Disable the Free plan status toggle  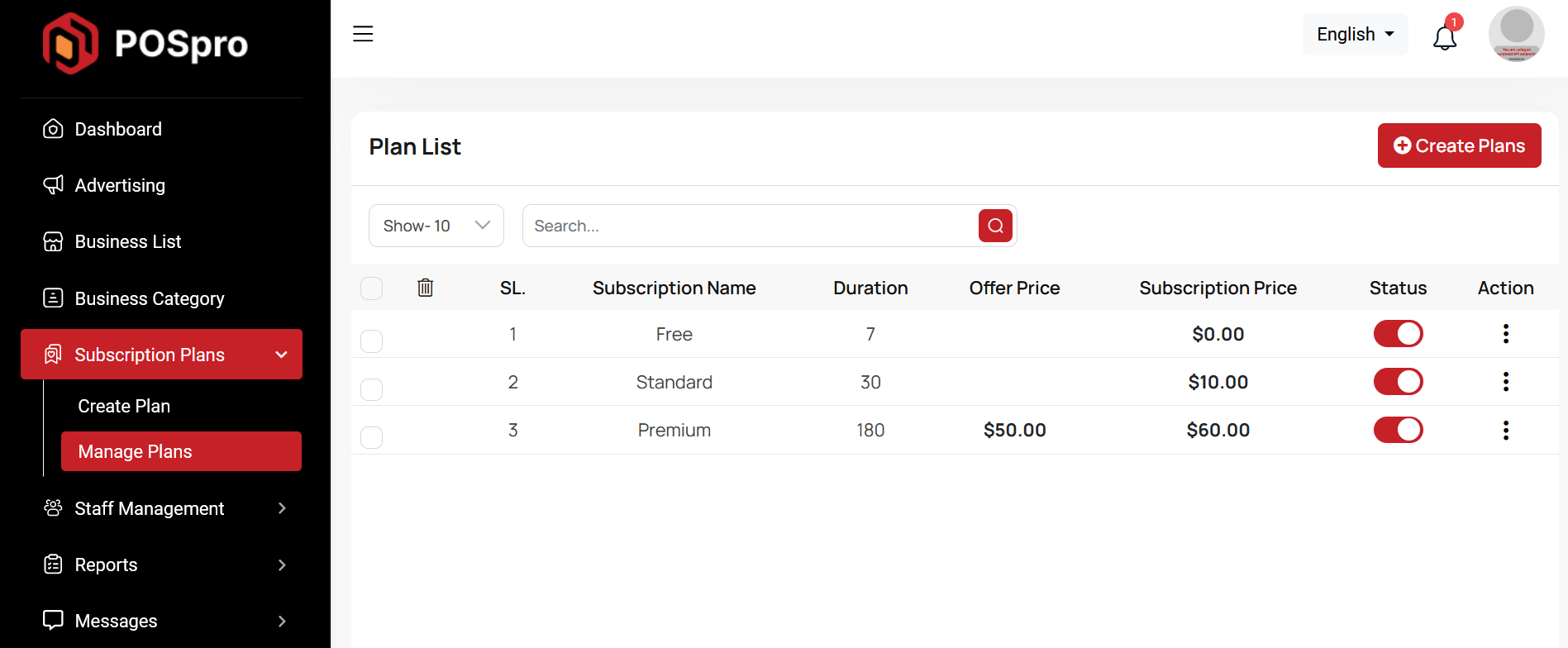tap(1398, 334)
